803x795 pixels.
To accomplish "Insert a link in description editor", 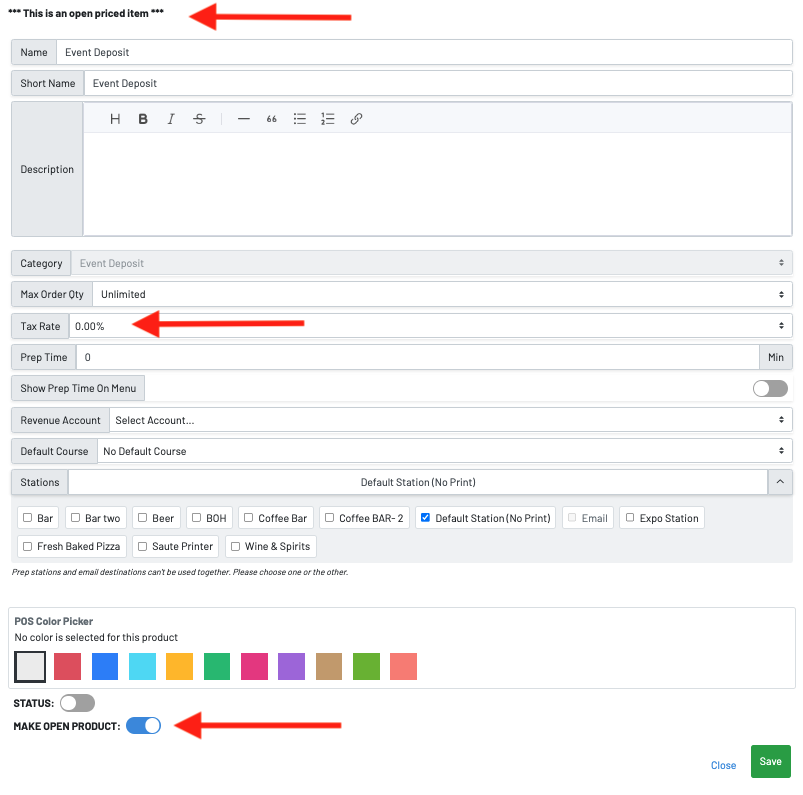I will (x=356, y=119).
